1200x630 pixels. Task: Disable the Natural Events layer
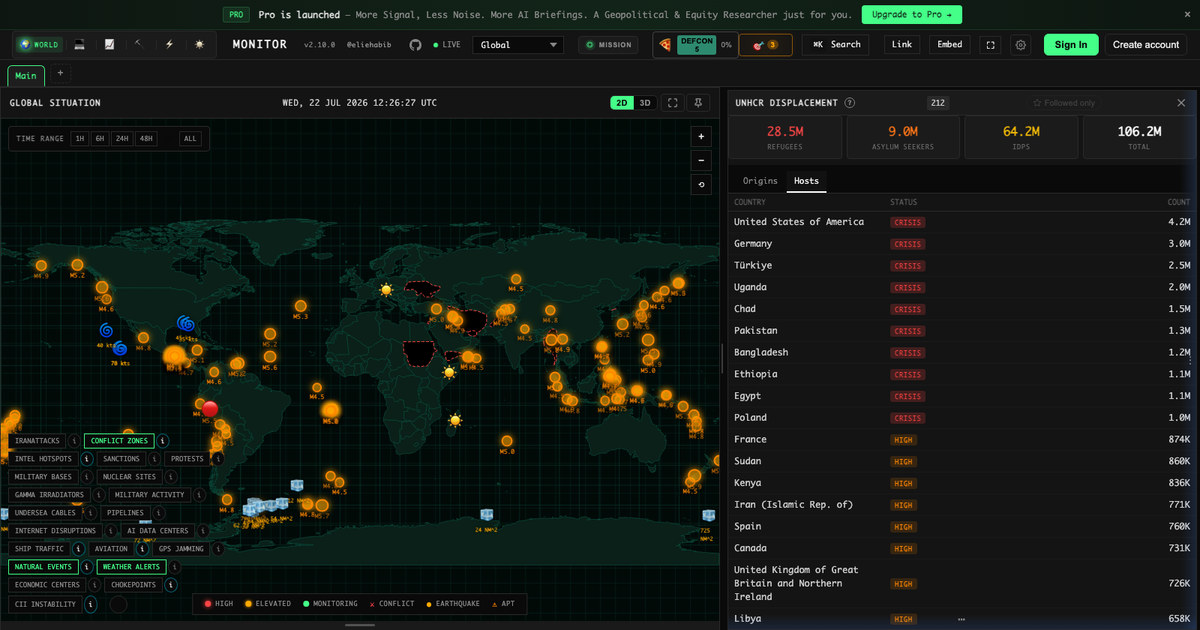coord(43,567)
